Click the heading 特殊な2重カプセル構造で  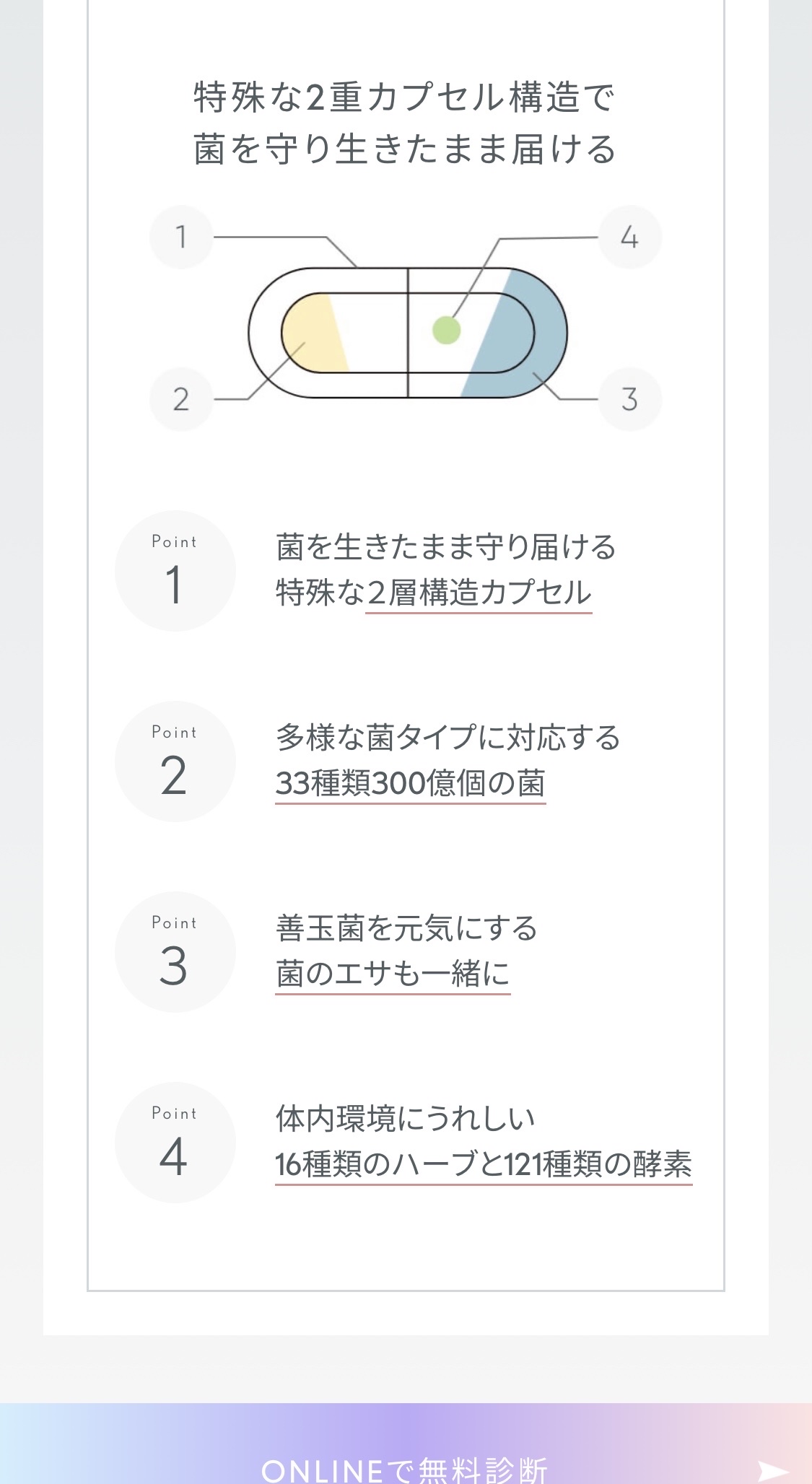tap(404, 97)
